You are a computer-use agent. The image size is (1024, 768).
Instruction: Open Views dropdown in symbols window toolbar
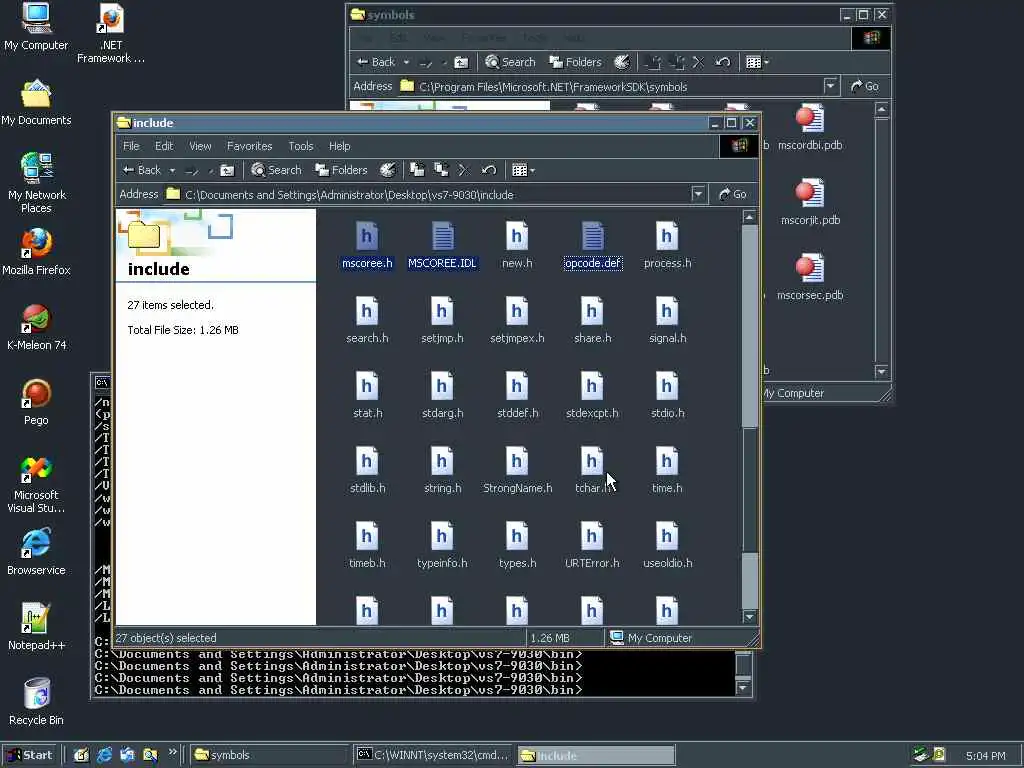[758, 62]
